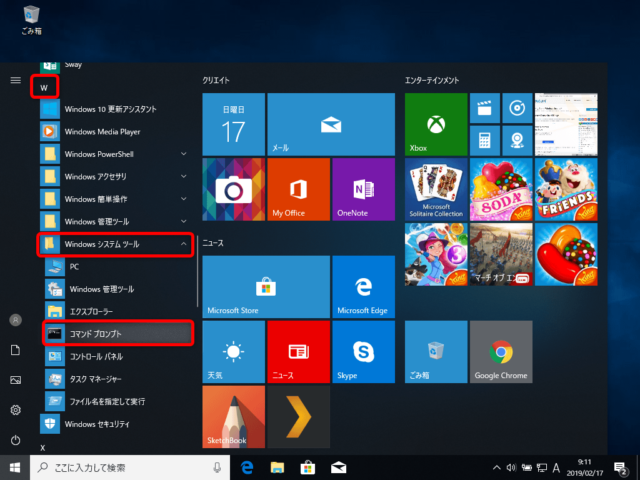
Task: Open the Google Chrome tile
Action: (x=501, y=352)
